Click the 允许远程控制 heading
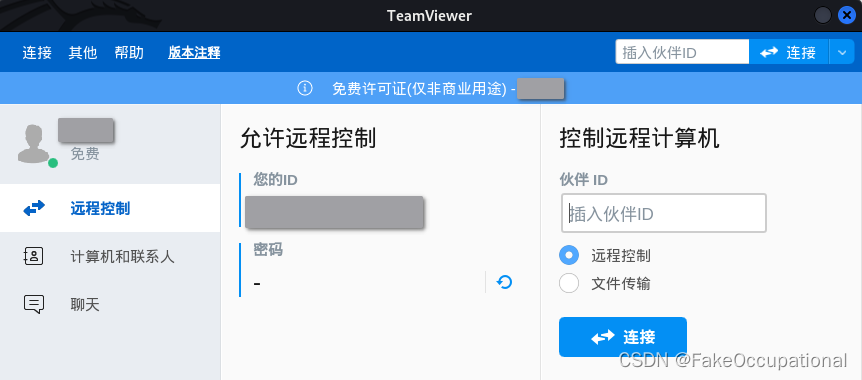 click(x=308, y=138)
